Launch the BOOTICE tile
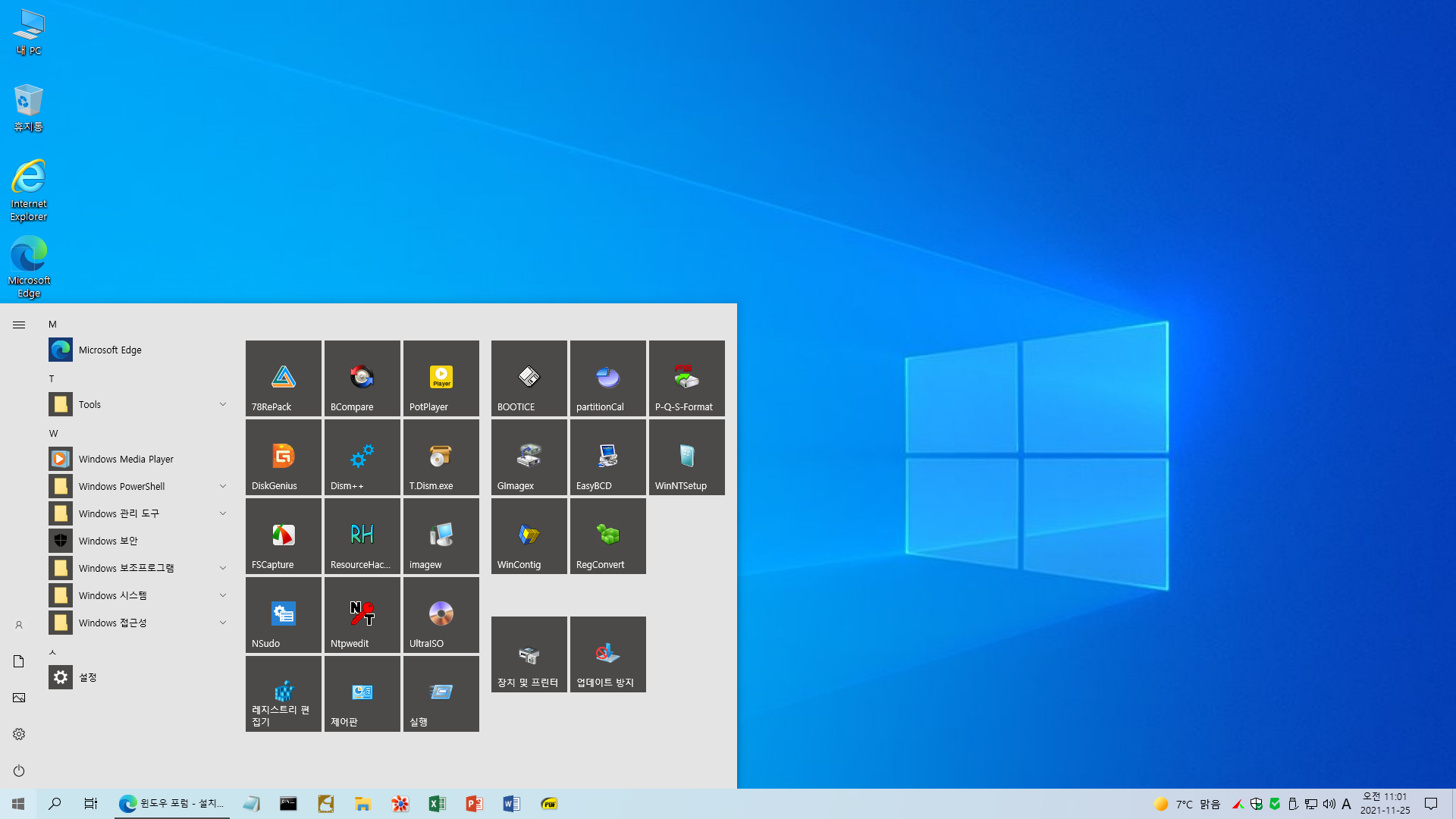 (529, 378)
